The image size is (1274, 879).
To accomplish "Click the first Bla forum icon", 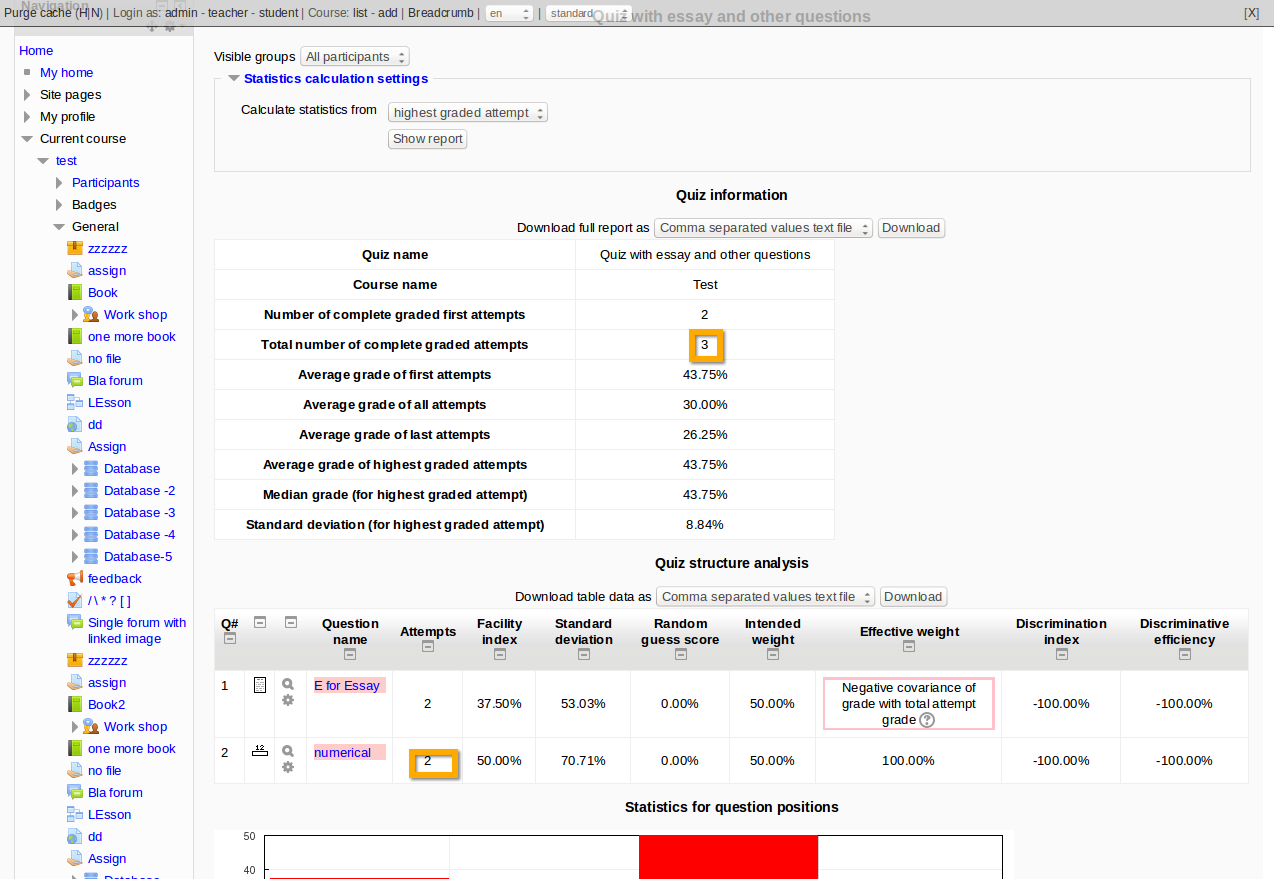I will (x=75, y=380).
